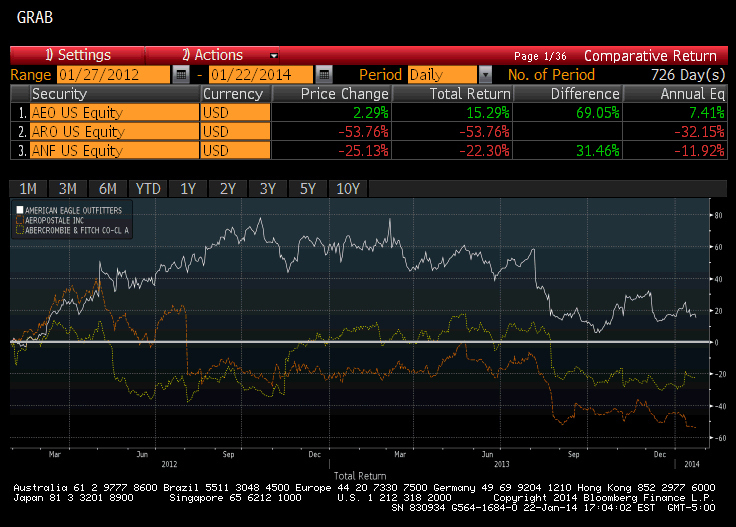736x527 pixels.
Task: Select the YTD range tab
Action: (x=148, y=189)
